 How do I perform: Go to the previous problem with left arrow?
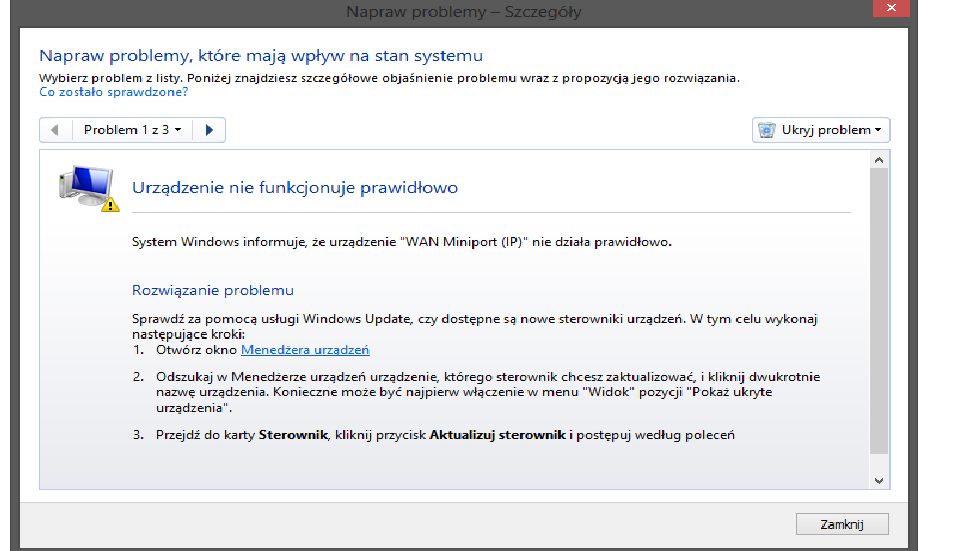(55, 130)
